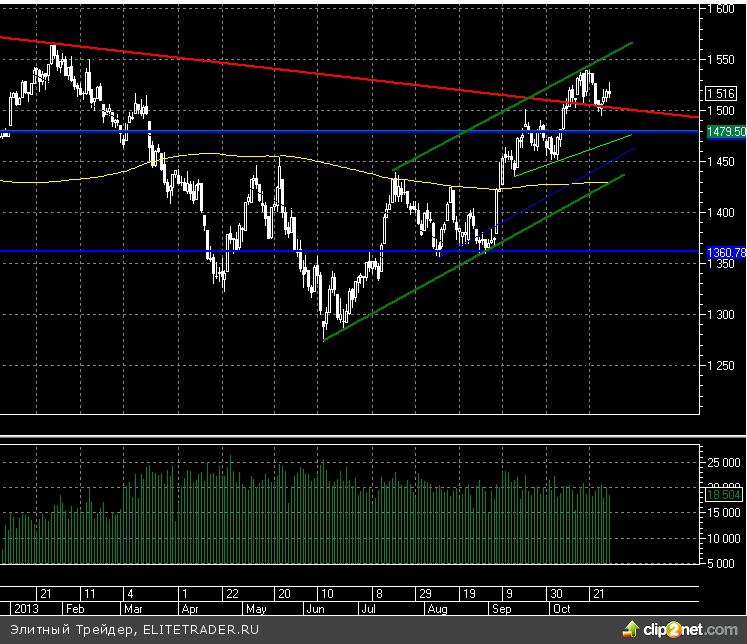The width and height of the screenshot is (747, 644).
Task: Click the green upload arrow icon
Action: [630, 629]
